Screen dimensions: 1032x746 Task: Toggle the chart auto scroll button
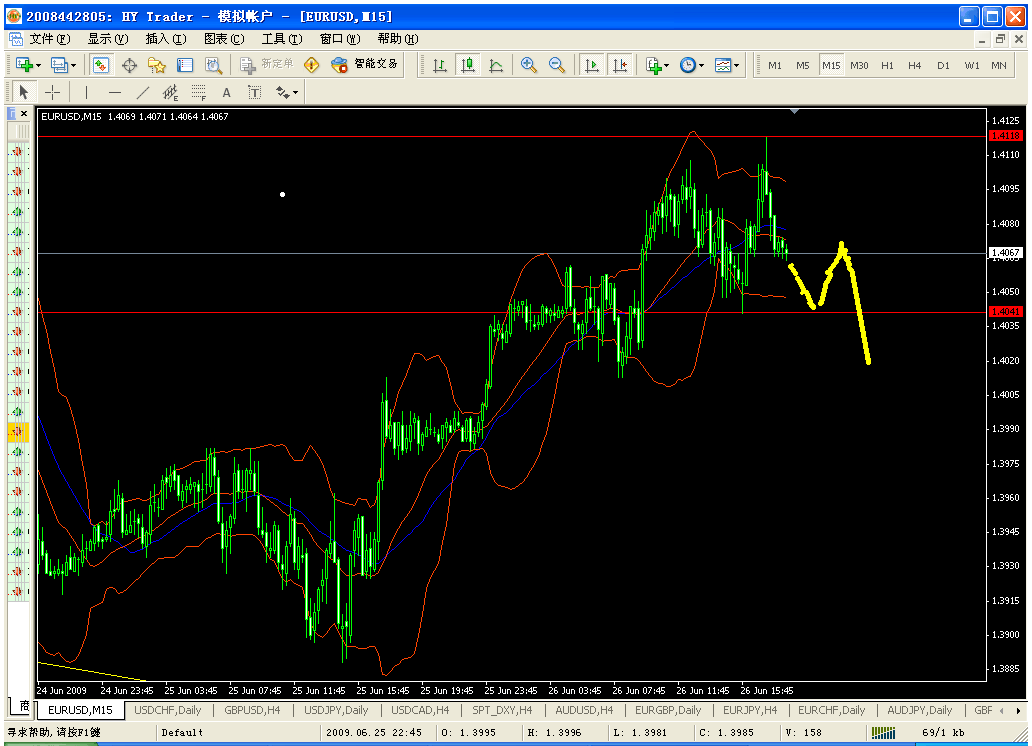(x=592, y=65)
